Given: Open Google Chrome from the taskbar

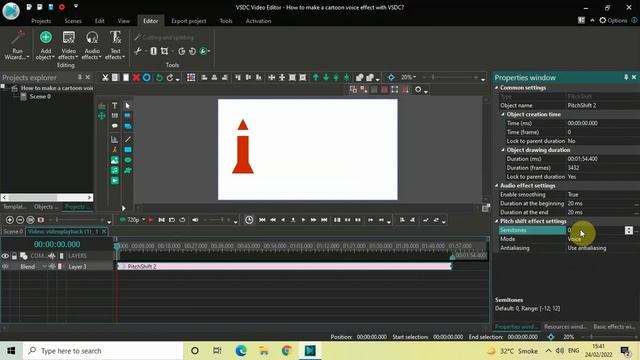Looking at the screenshot, I should point(287,350).
